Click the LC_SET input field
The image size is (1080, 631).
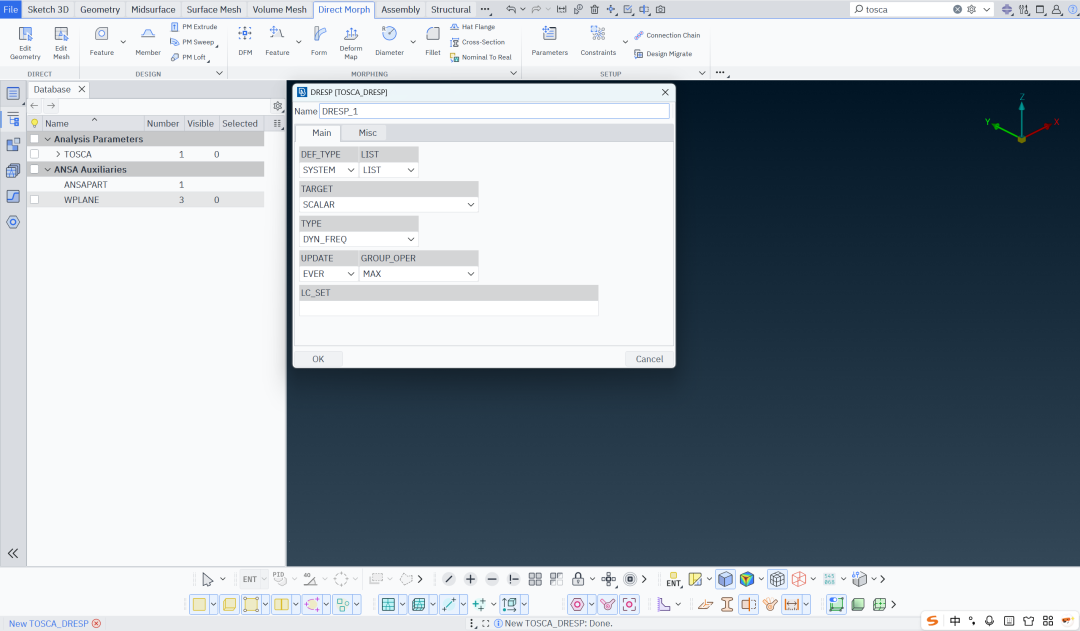(x=448, y=308)
